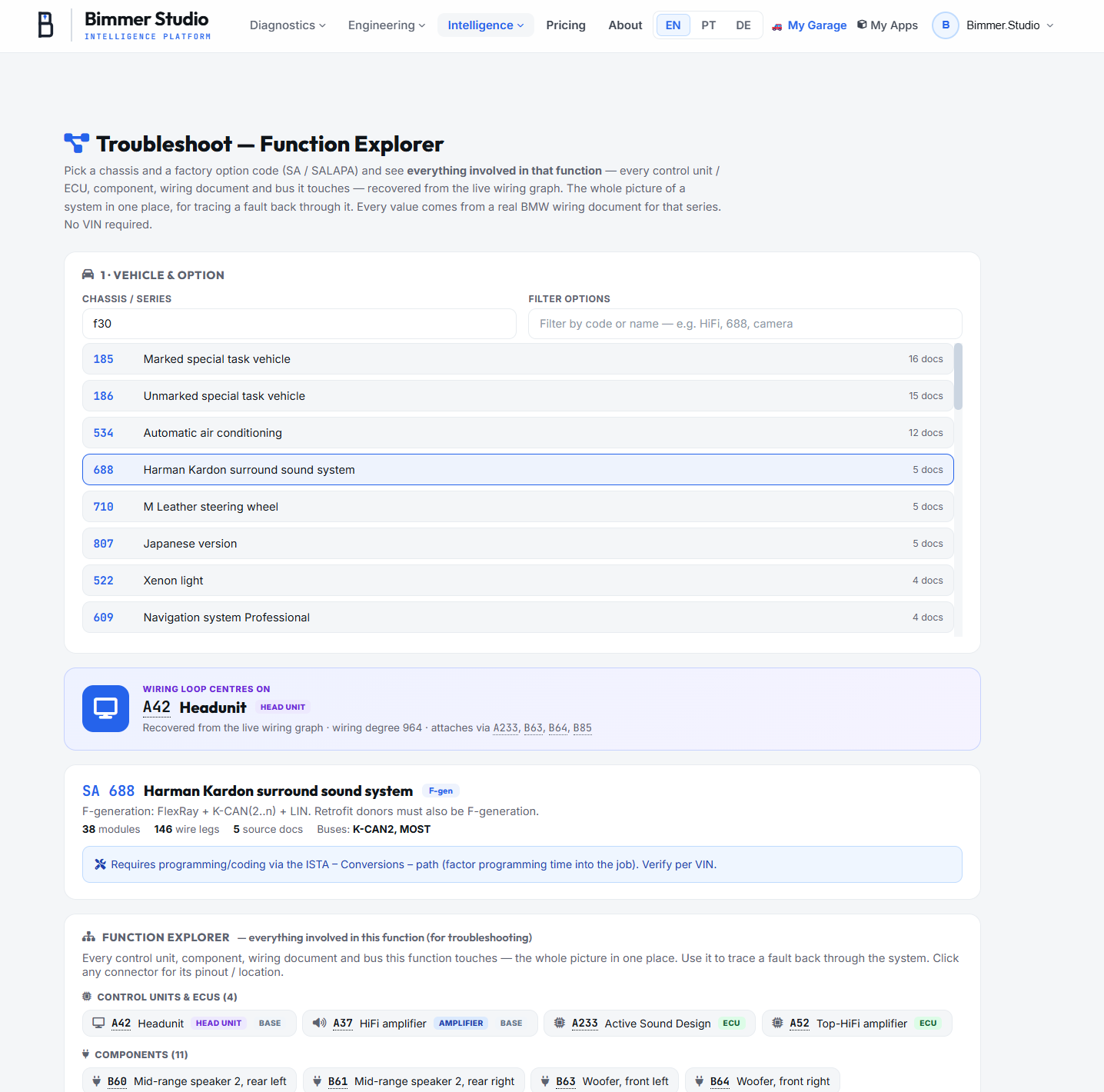
Task: Click the plug icon in the B64 Woofer chip
Action: point(699,1081)
